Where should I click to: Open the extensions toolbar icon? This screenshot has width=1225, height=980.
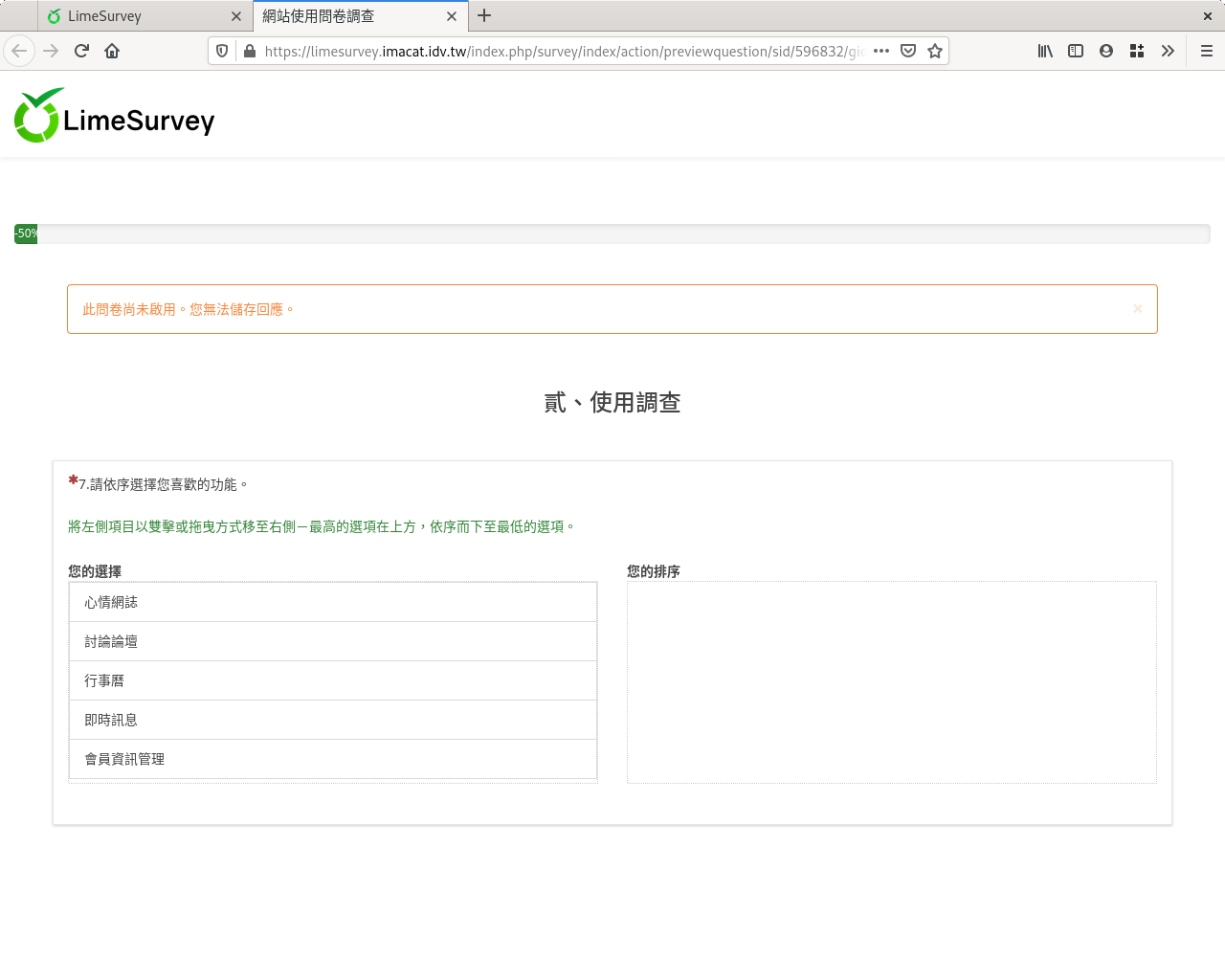(x=1137, y=51)
